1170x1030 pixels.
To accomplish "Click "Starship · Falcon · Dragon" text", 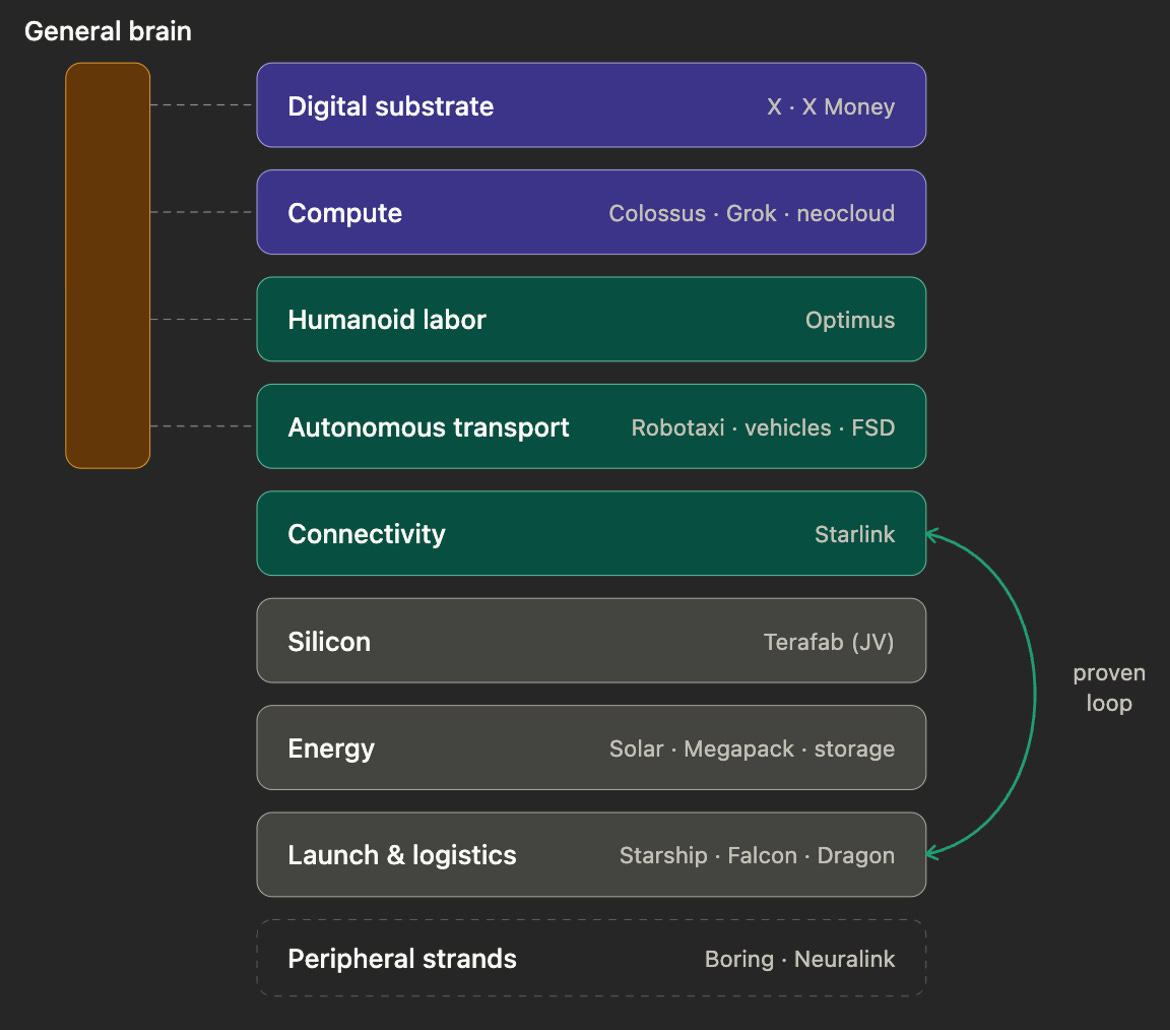I will [x=757, y=855].
